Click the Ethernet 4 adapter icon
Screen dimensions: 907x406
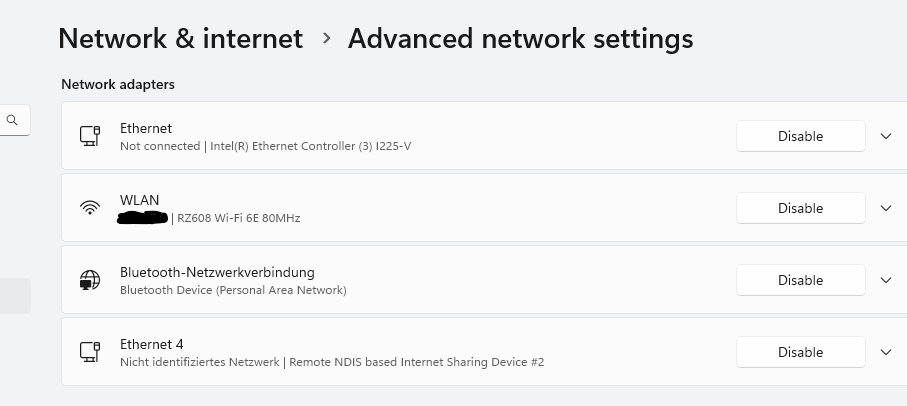(x=90, y=352)
